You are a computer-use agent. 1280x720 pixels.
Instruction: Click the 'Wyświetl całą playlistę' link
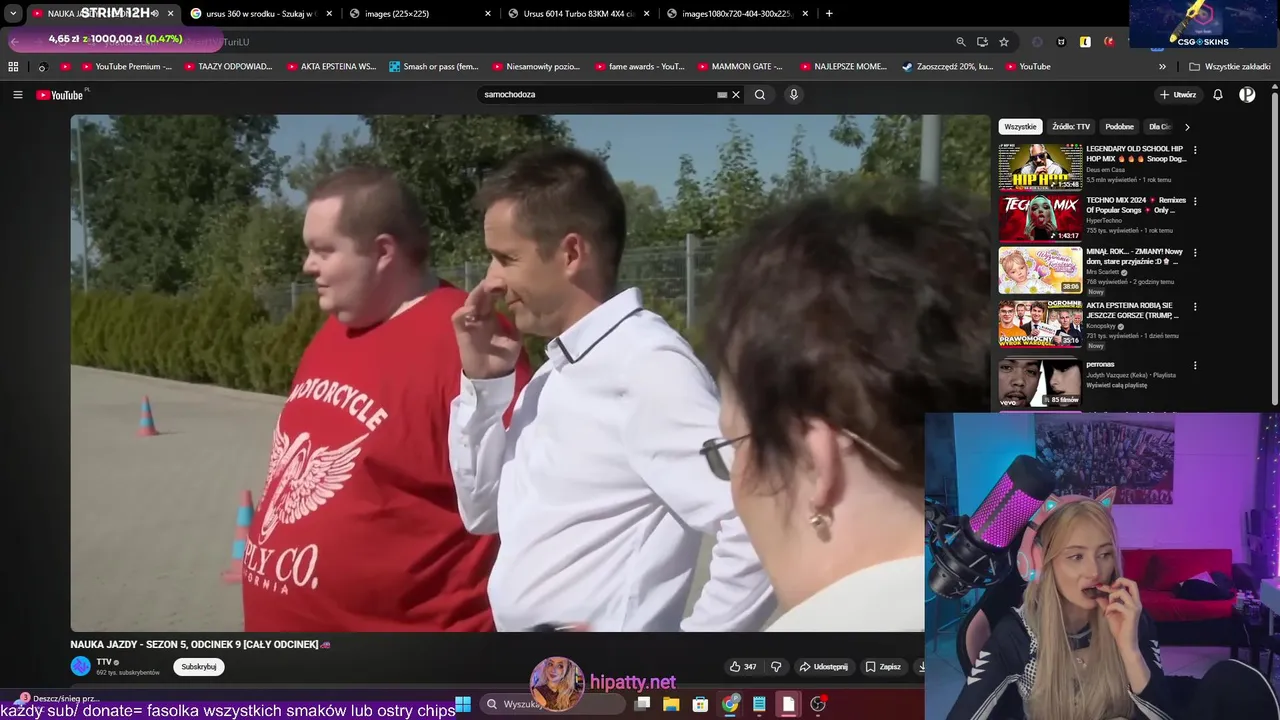click(x=1117, y=385)
